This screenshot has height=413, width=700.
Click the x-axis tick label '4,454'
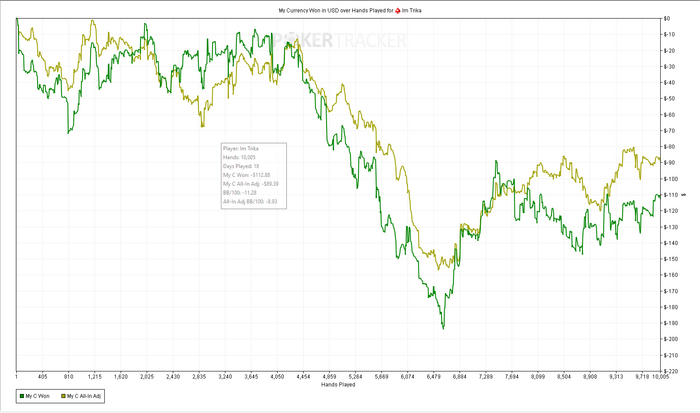pos(303,377)
